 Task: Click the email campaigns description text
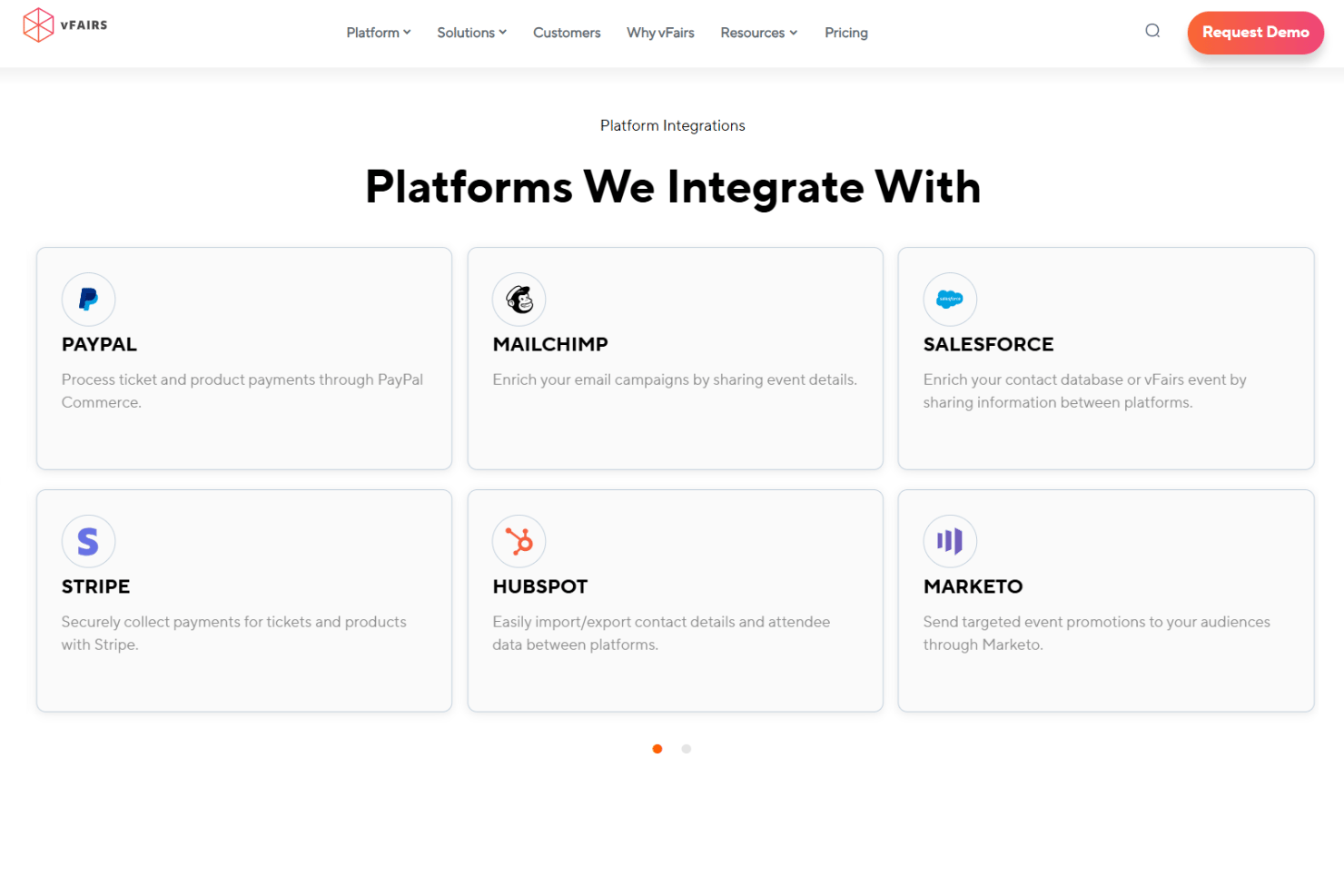pos(675,379)
